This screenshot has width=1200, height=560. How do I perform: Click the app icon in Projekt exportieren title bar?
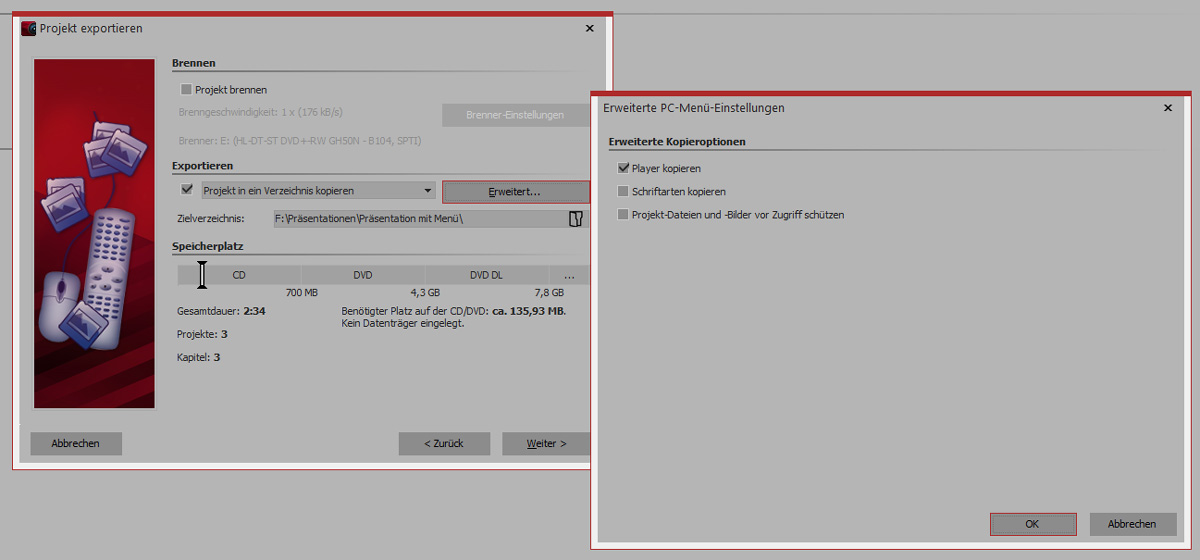pos(29,29)
